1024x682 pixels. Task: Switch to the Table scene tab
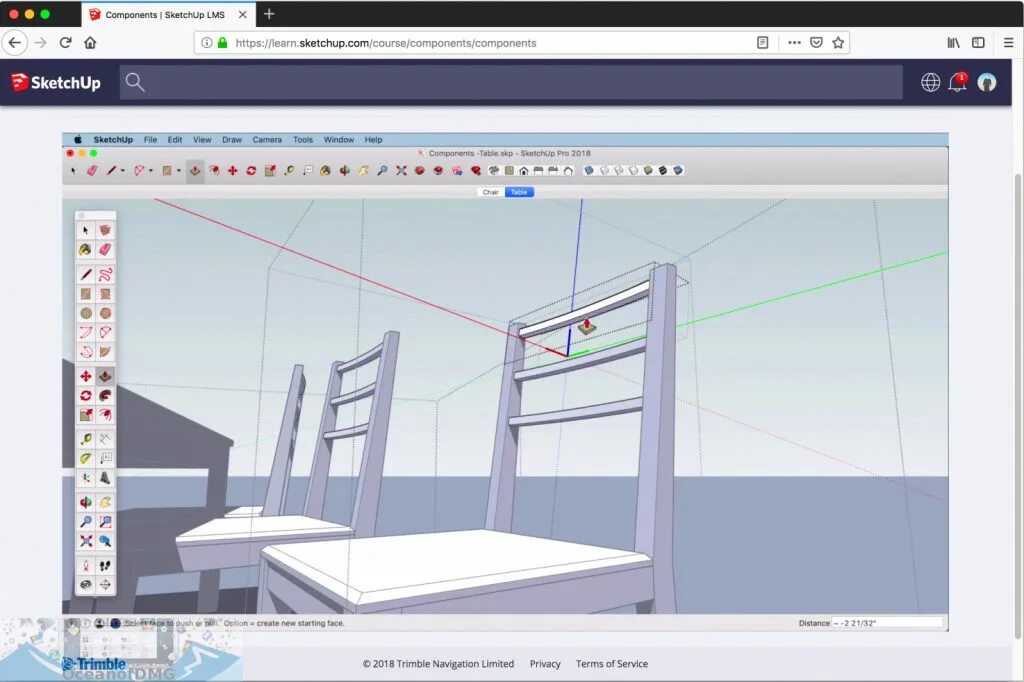click(x=519, y=192)
